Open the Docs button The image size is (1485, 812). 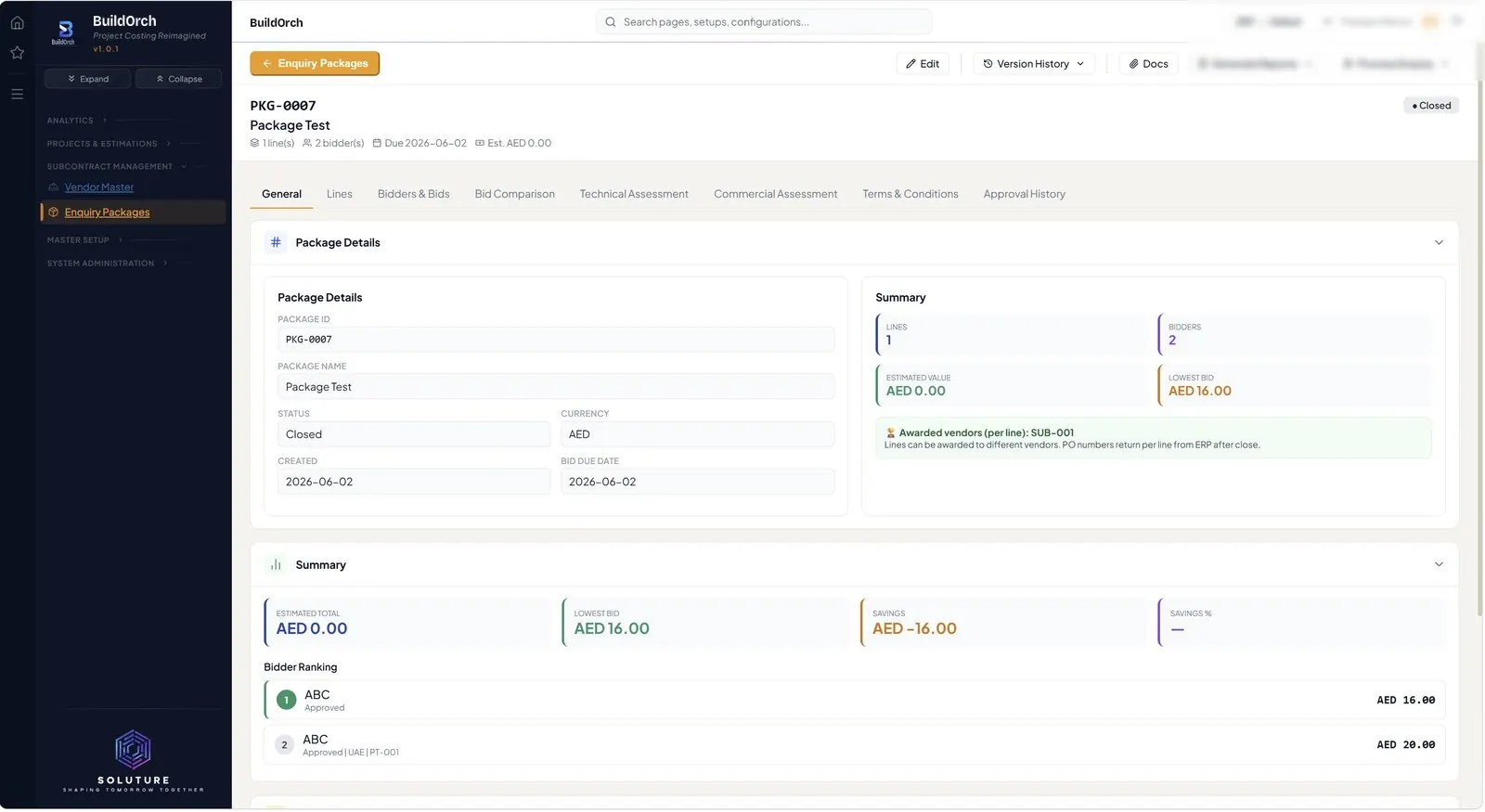pos(1148,64)
